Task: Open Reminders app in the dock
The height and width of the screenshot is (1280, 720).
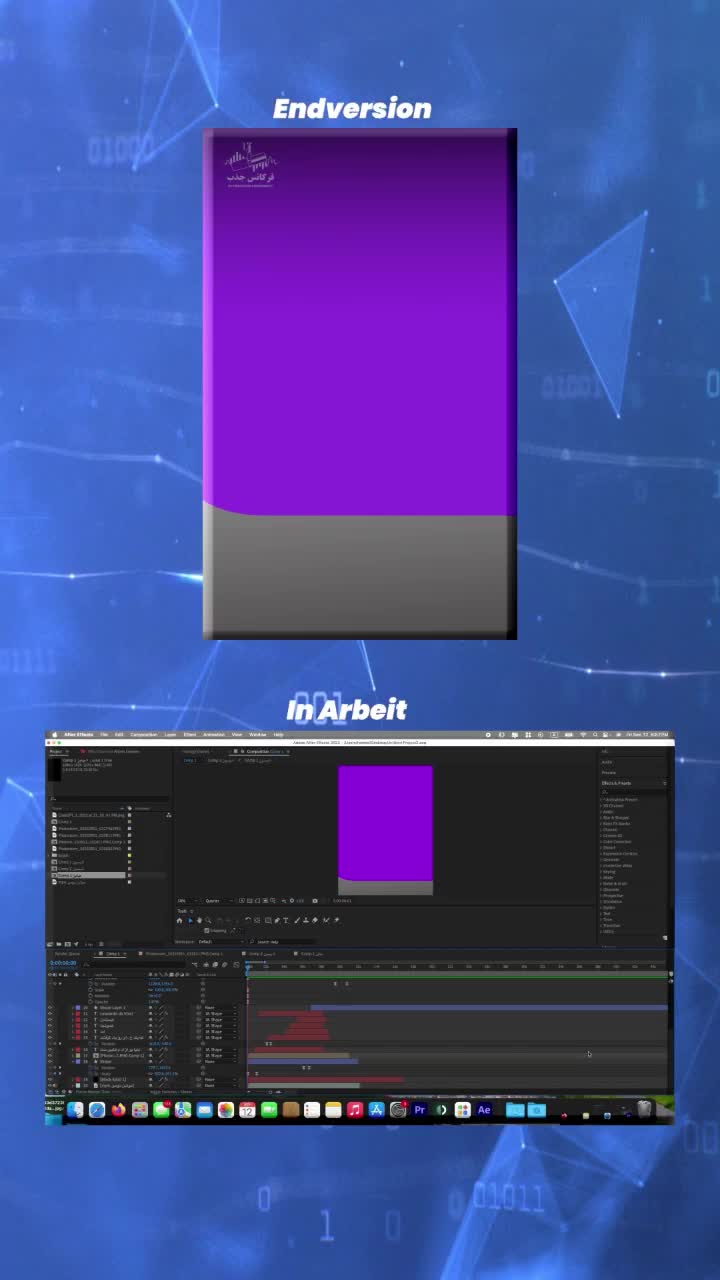Action: click(312, 1110)
